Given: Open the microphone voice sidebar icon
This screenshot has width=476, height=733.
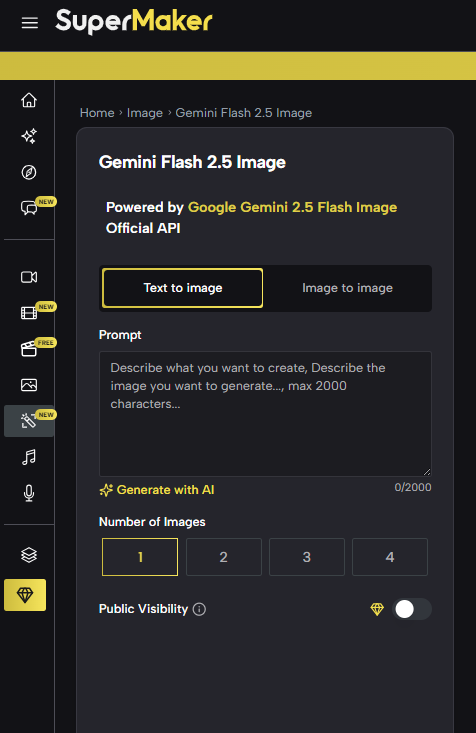Looking at the screenshot, I should point(29,493).
